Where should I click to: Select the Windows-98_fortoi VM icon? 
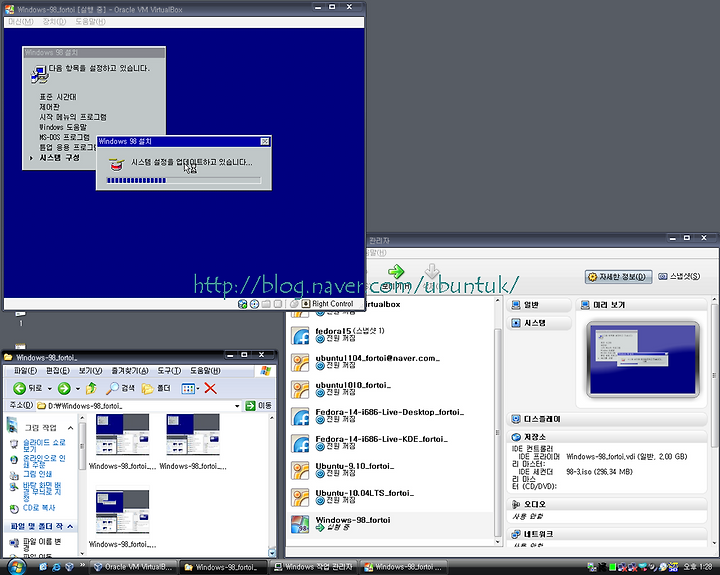pyautogui.click(x=301, y=524)
